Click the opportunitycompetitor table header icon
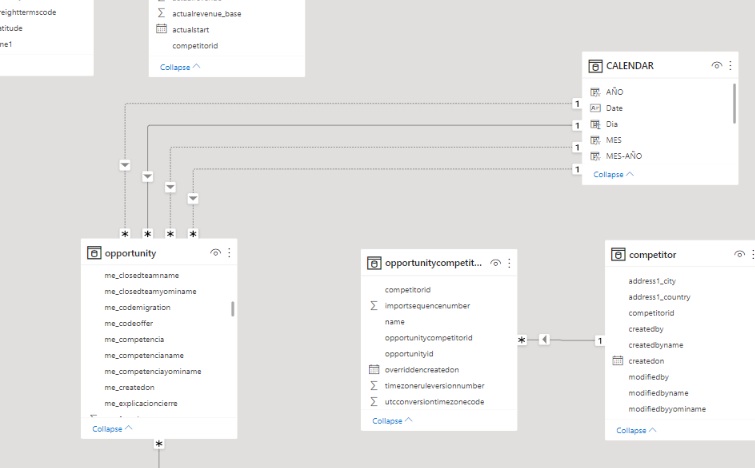The image size is (755, 468). 374,263
